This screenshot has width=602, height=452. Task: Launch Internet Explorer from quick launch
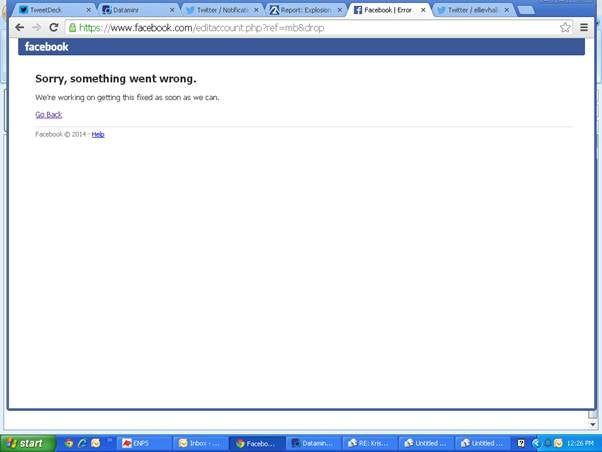[x=82, y=443]
